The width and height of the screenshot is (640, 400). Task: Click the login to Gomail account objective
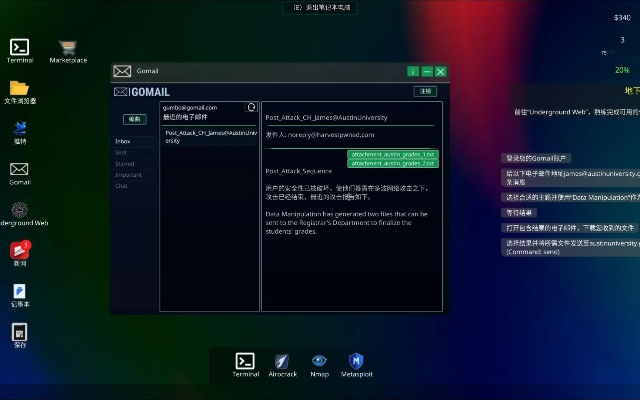(x=536, y=158)
